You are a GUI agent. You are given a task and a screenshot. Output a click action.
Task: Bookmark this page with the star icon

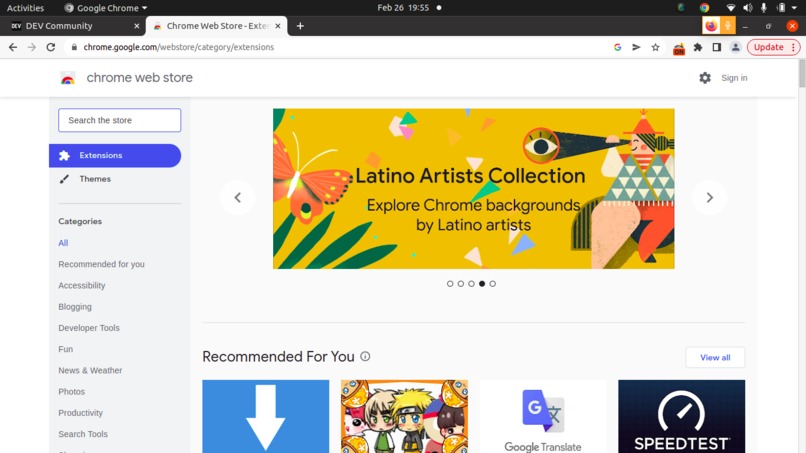(x=655, y=47)
